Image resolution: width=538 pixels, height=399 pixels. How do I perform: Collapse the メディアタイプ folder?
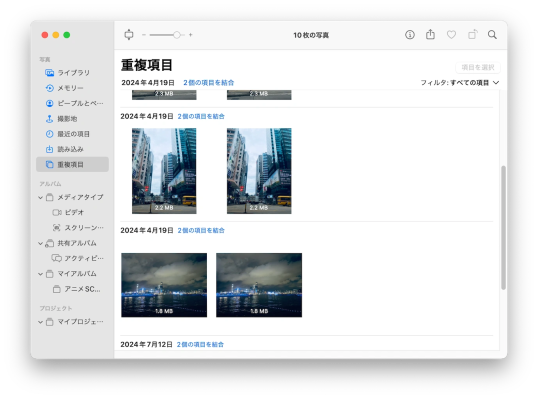pos(40,197)
